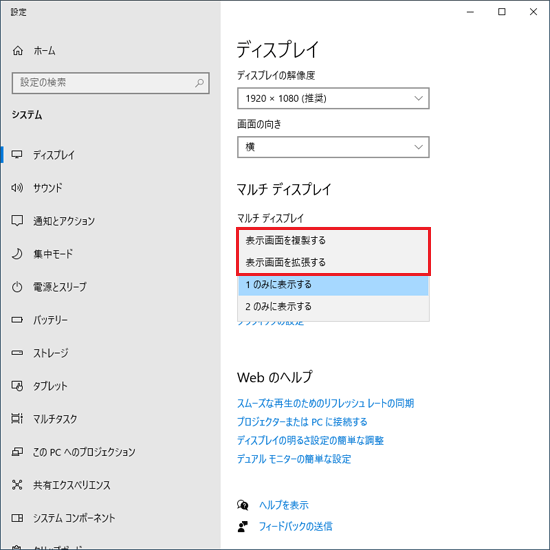550x550 pixels.
Task: Click the 設定の検索 search field
Action: tap(110, 83)
